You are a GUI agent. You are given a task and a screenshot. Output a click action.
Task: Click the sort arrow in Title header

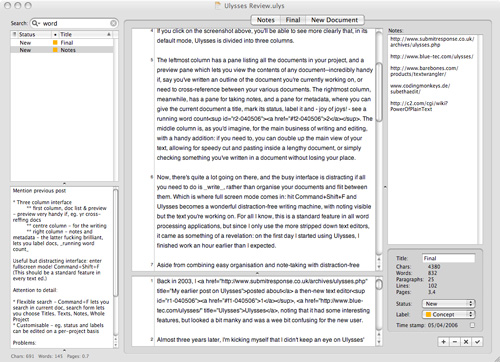[x=109, y=34]
